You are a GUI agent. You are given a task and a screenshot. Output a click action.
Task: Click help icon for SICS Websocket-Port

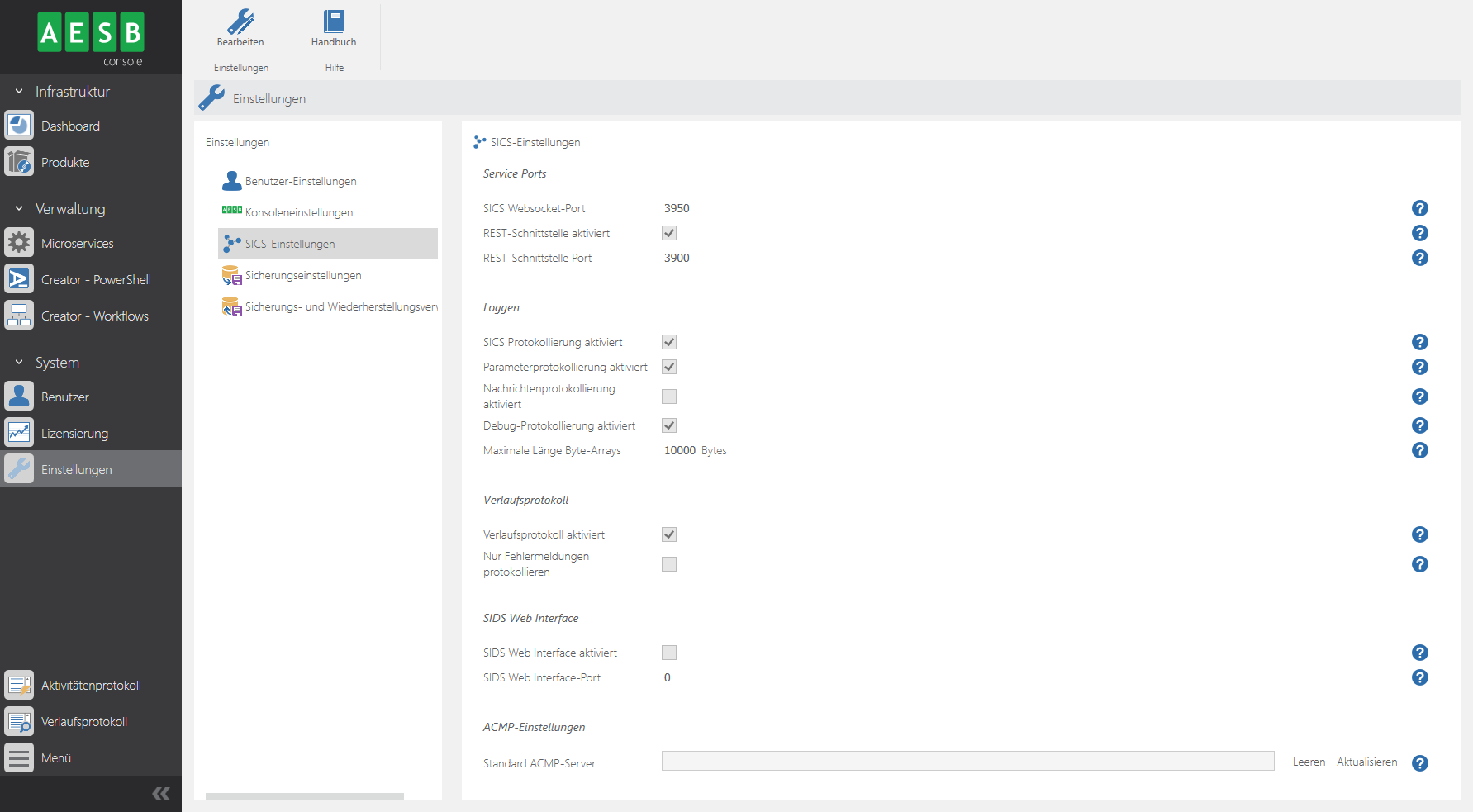pos(1419,208)
